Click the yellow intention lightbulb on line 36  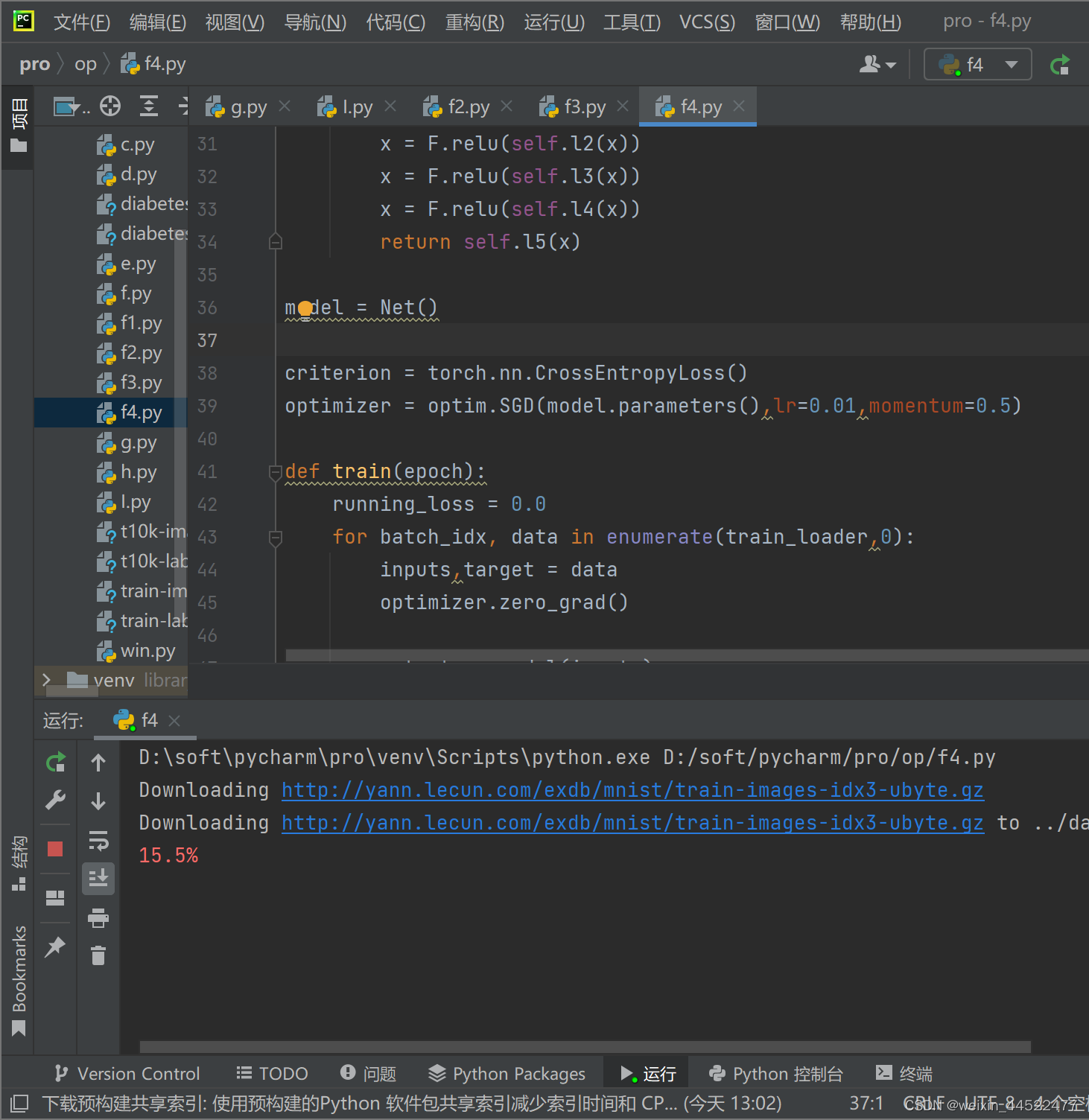[x=305, y=309]
